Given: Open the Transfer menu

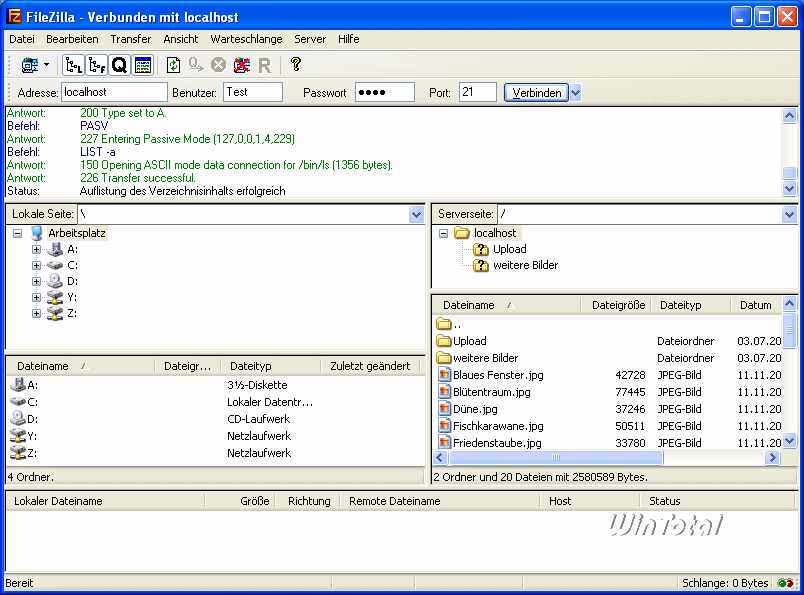Looking at the screenshot, I should [x=130, y=39].
